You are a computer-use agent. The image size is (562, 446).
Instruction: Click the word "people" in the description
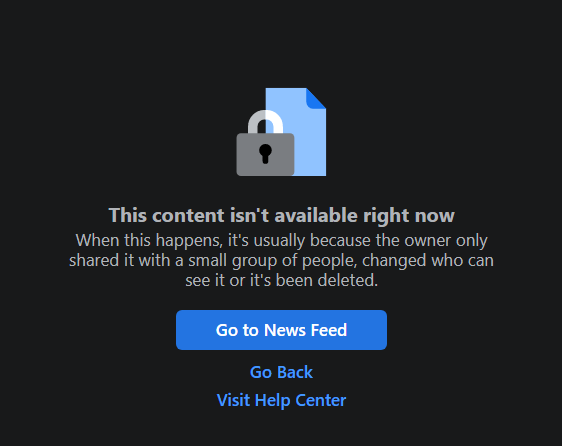coord(328,261)
